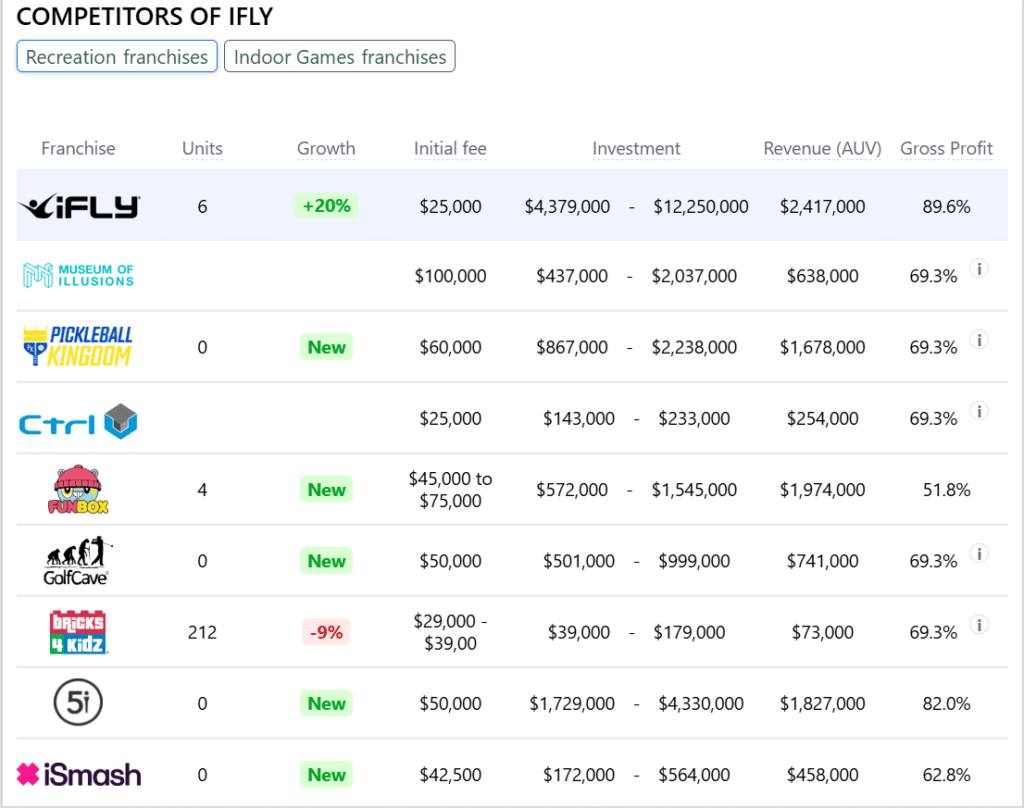Click the $12,250,000 maximum investment value
The height and width of the screenshot is (808, 1024).
(701, 206)
